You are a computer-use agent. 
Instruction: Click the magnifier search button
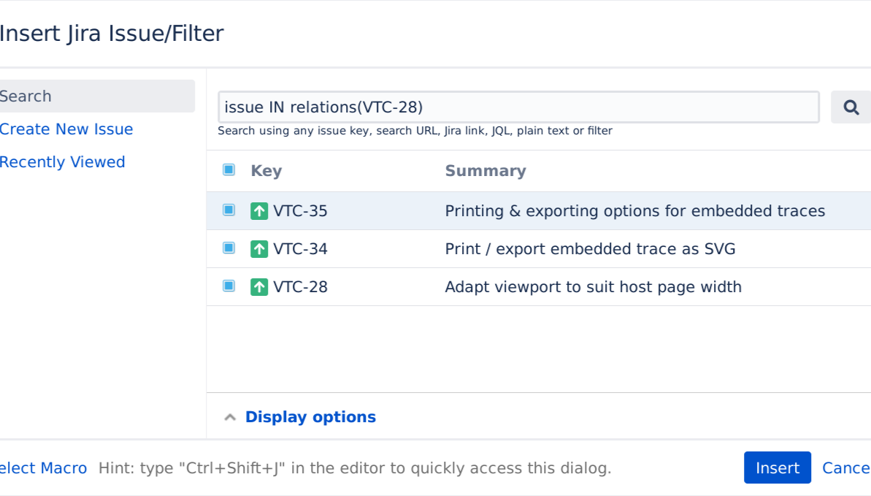point(850,107)
